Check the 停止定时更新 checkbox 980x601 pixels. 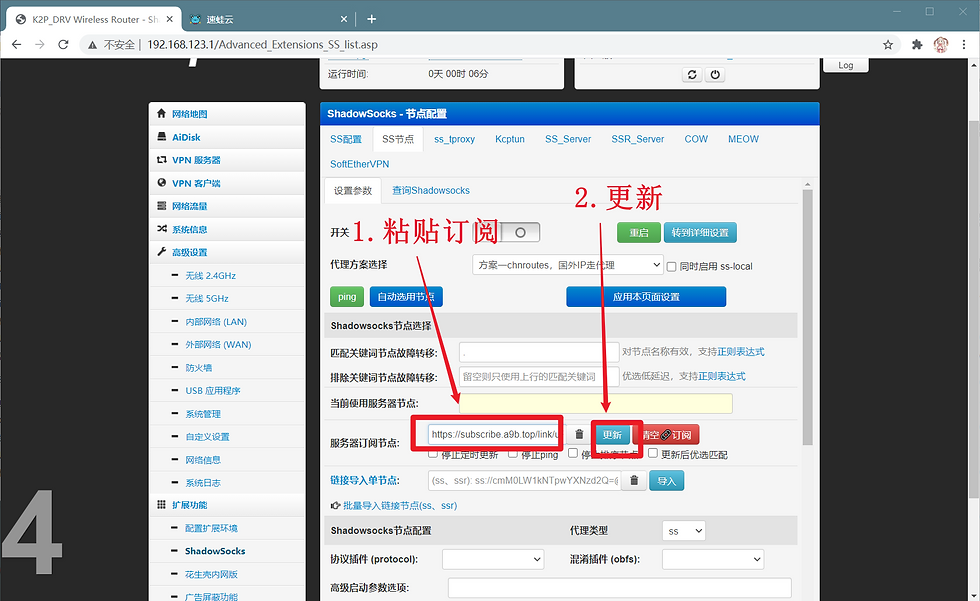pos(432,454)
